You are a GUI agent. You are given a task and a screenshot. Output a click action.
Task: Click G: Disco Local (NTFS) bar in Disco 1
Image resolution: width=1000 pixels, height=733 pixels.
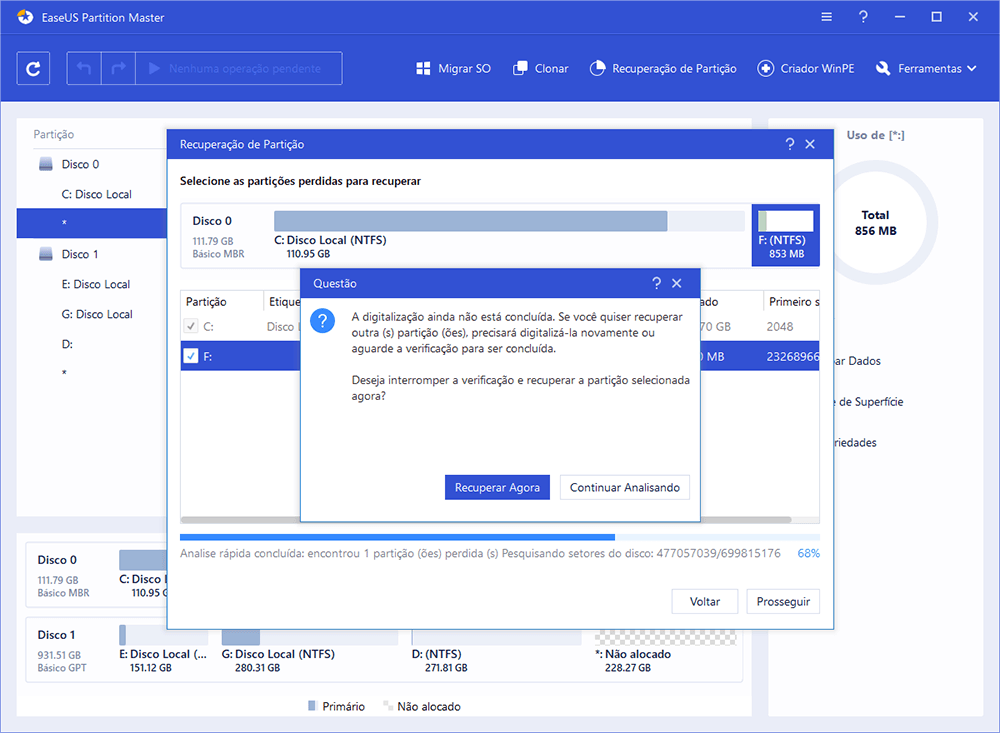[310, 636]
